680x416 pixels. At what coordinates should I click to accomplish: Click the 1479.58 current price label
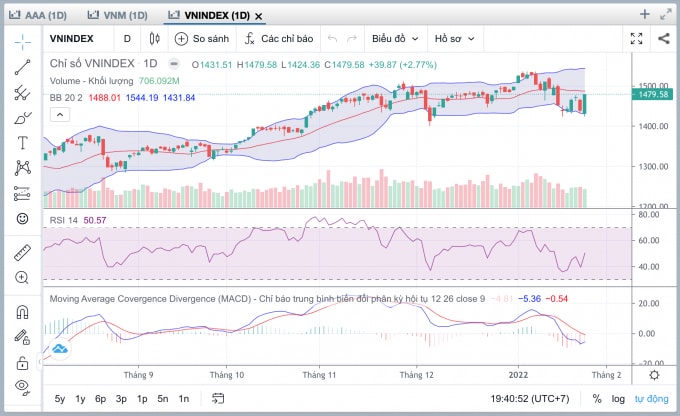point(652,94)
